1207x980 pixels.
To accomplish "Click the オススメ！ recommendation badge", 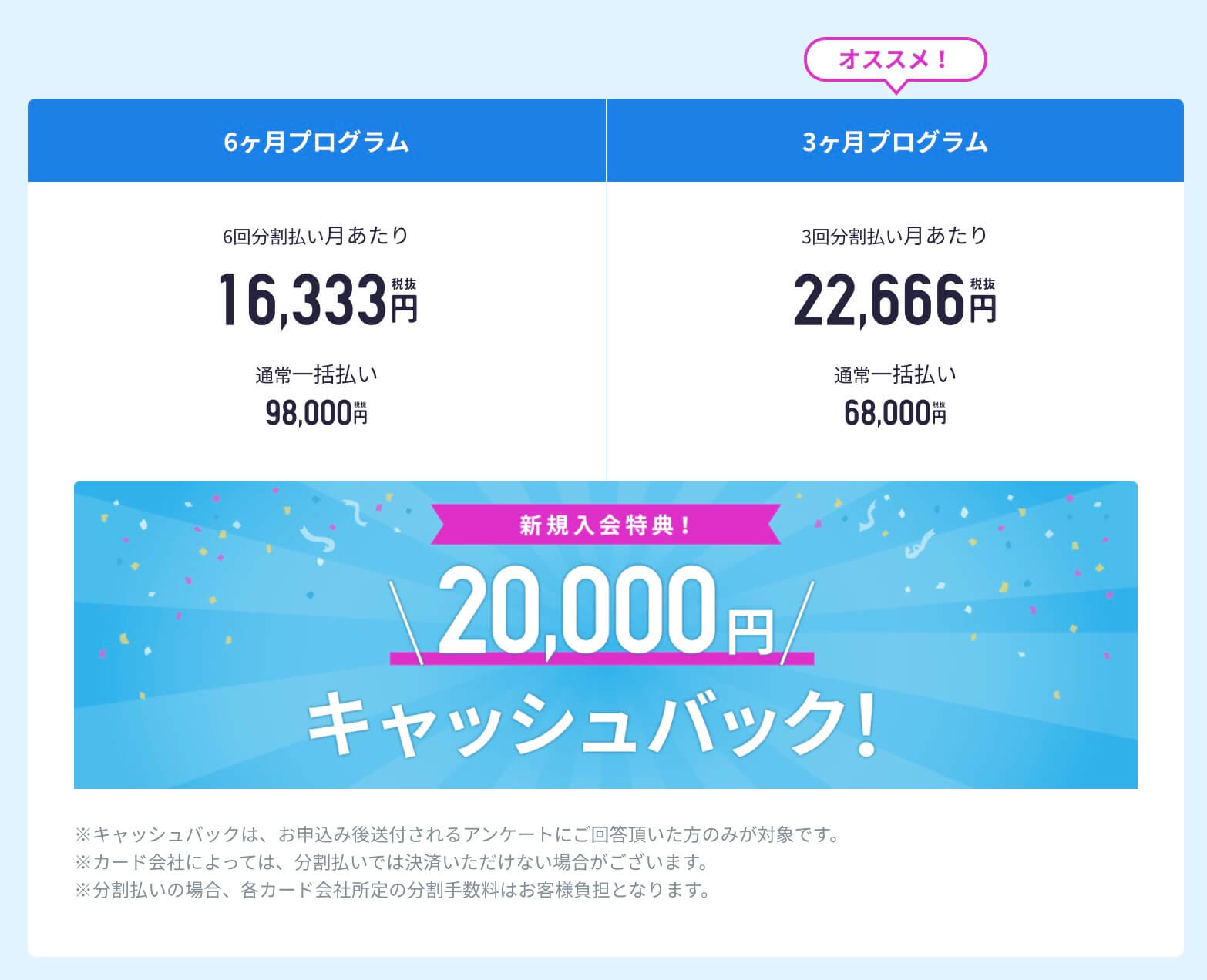I will (x=895, y=59).
